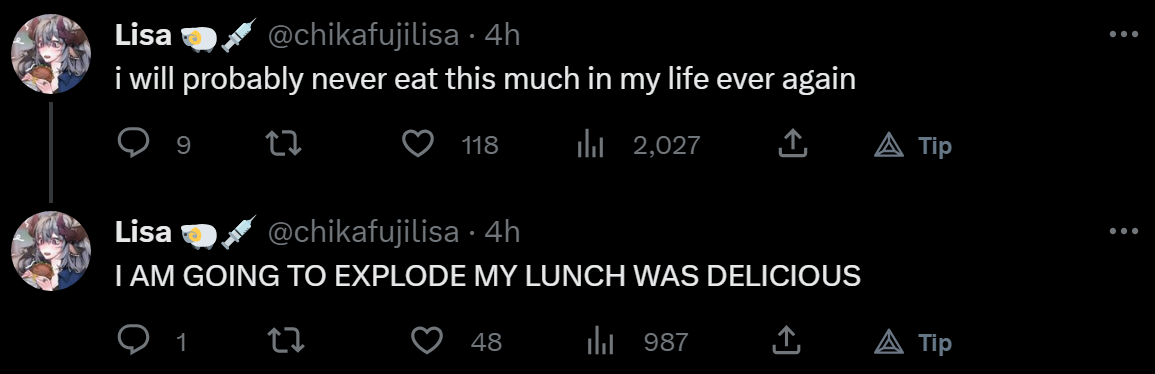
Task: Share the second tweet via share icon
Action: tap(785, 341)
